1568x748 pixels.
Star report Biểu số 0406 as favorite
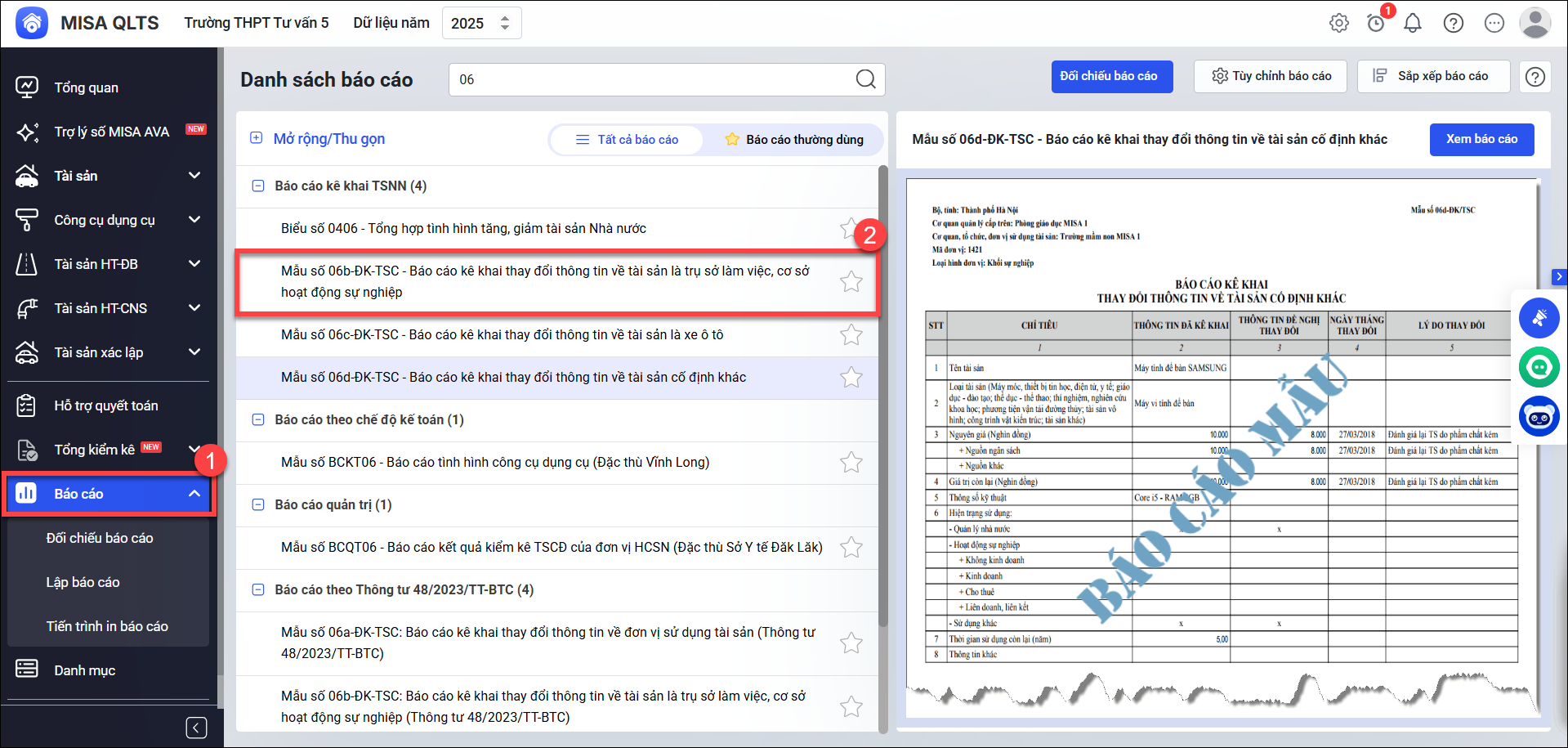(x=850, y=228)
